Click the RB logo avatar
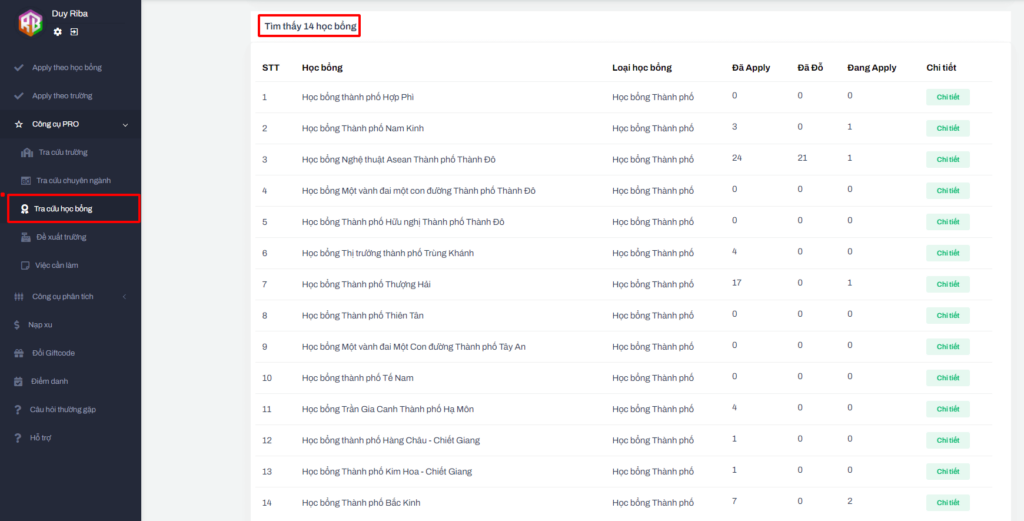 pyautogui.click(x=30, y=23)
